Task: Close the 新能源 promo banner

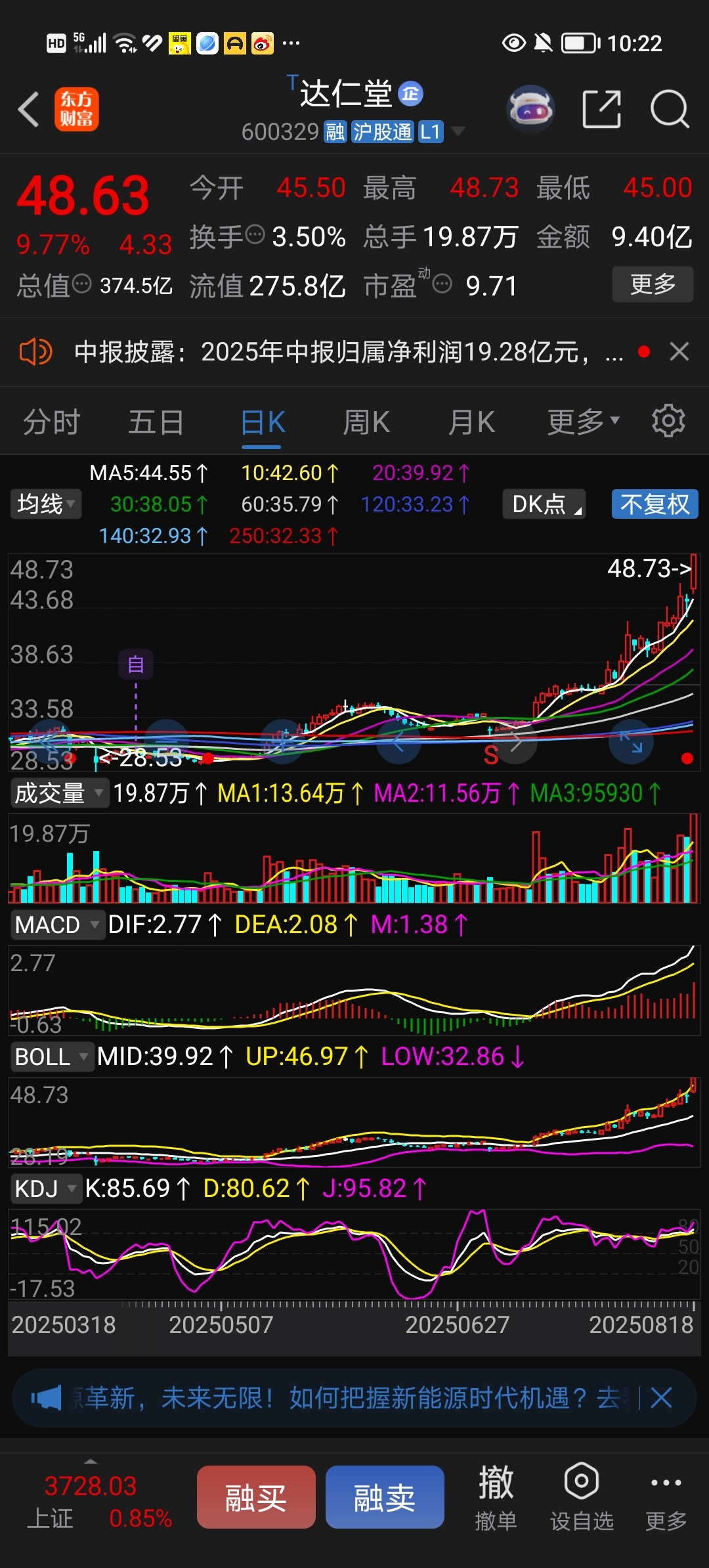Action: pyautogui.click(x=661, y=1398)
